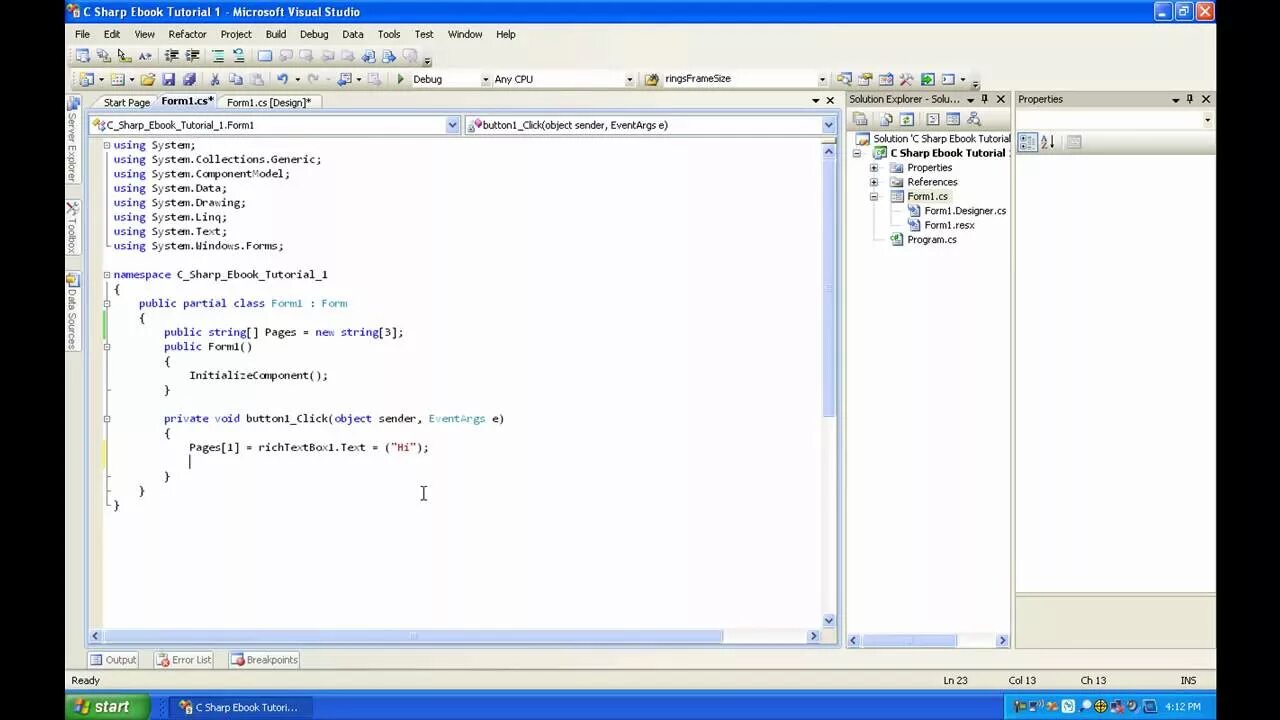Collapse the Form1 class outlining block
Image resolution: width=1280 pixels, height=720 pixels.
point(107,303)
